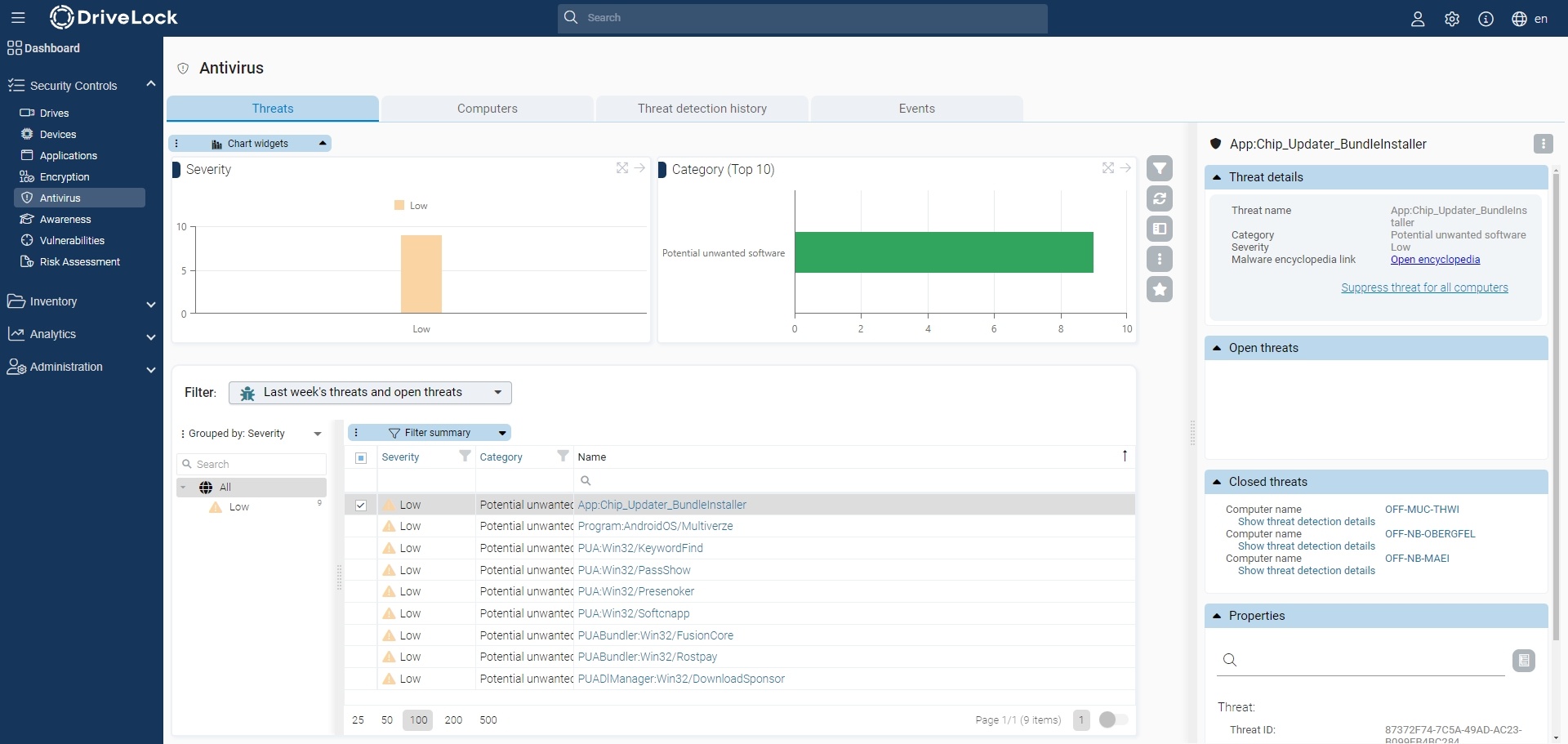Change language via globe icon

(1520, 19)
